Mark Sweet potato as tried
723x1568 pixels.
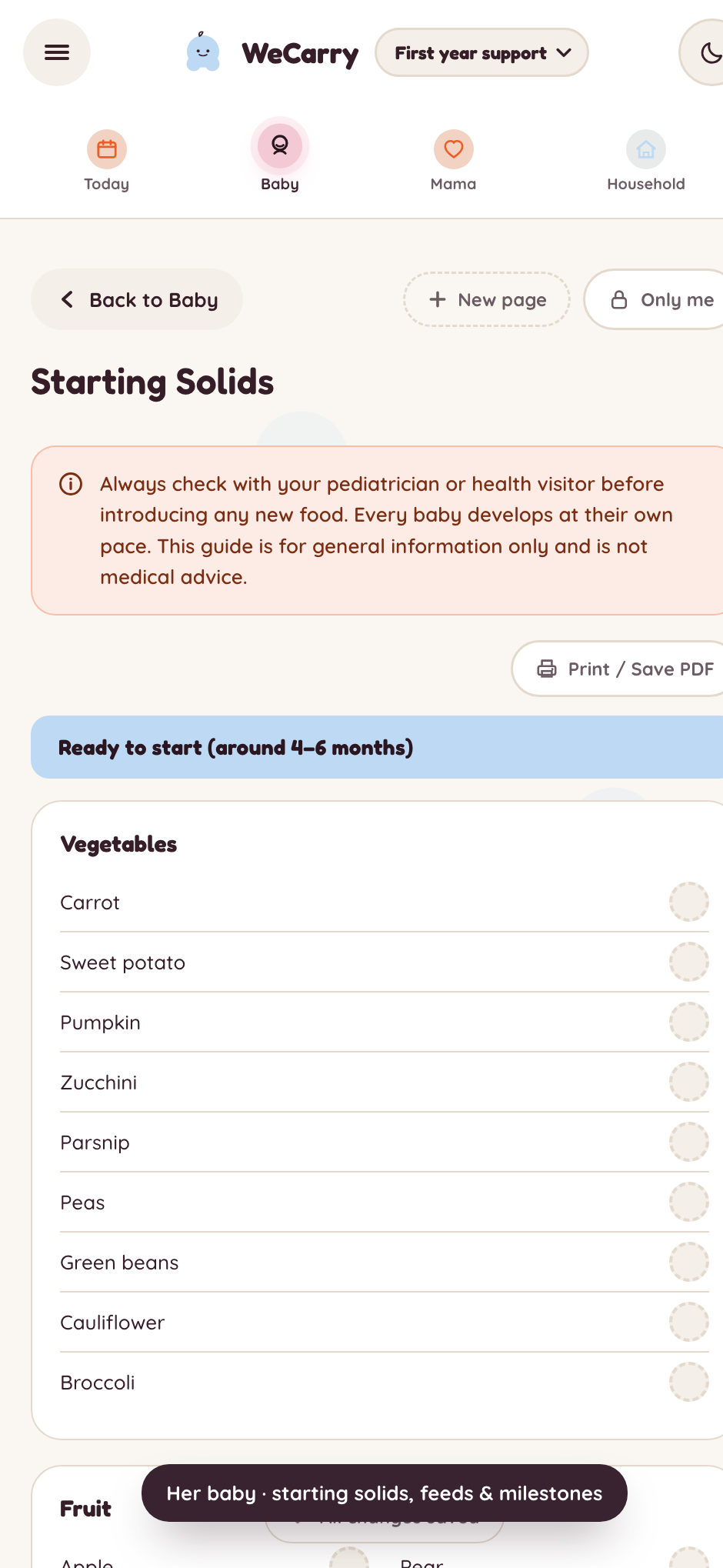click(688, 962)
